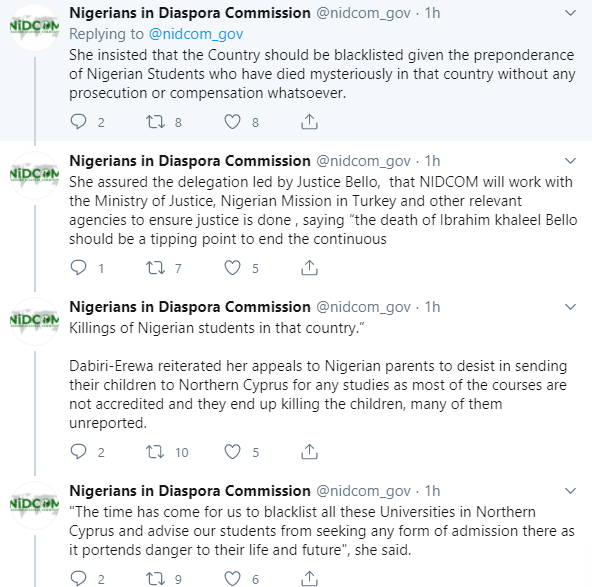Retweet the tweet with 10 retweets

(156, 451)
